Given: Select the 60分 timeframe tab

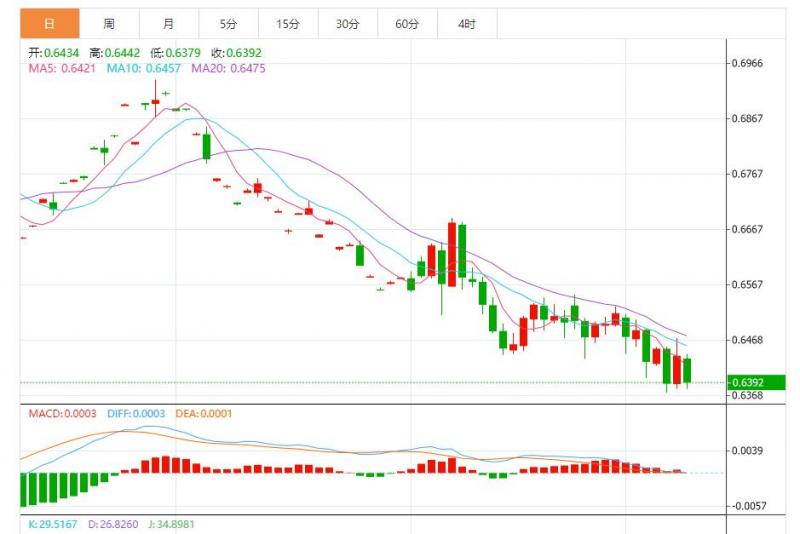Looking at the screenshot, I should pyautogui.click(x=408, y=23).
